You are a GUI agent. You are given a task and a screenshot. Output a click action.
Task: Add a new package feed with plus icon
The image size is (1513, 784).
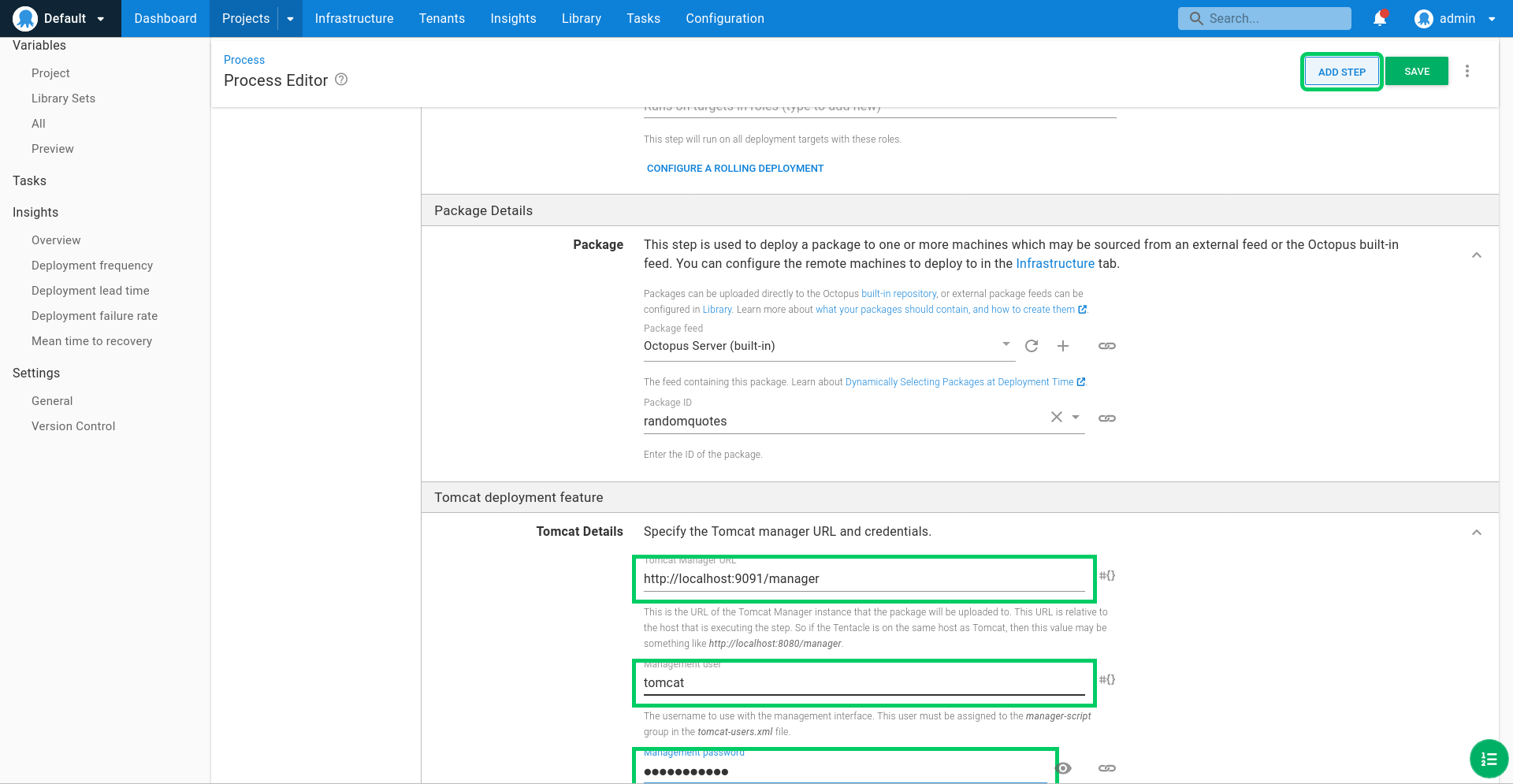[x=1063, y=346]
